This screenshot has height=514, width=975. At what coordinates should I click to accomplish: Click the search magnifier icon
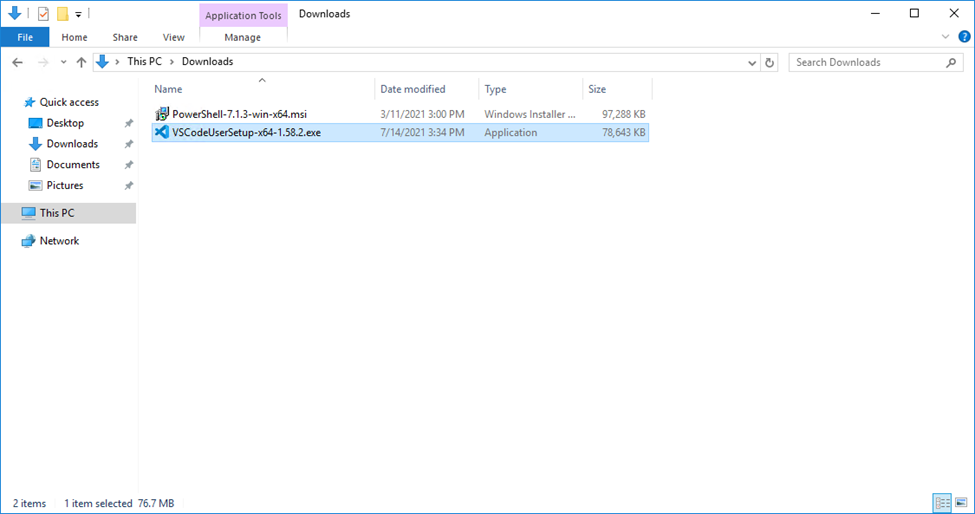click(951, 62)
